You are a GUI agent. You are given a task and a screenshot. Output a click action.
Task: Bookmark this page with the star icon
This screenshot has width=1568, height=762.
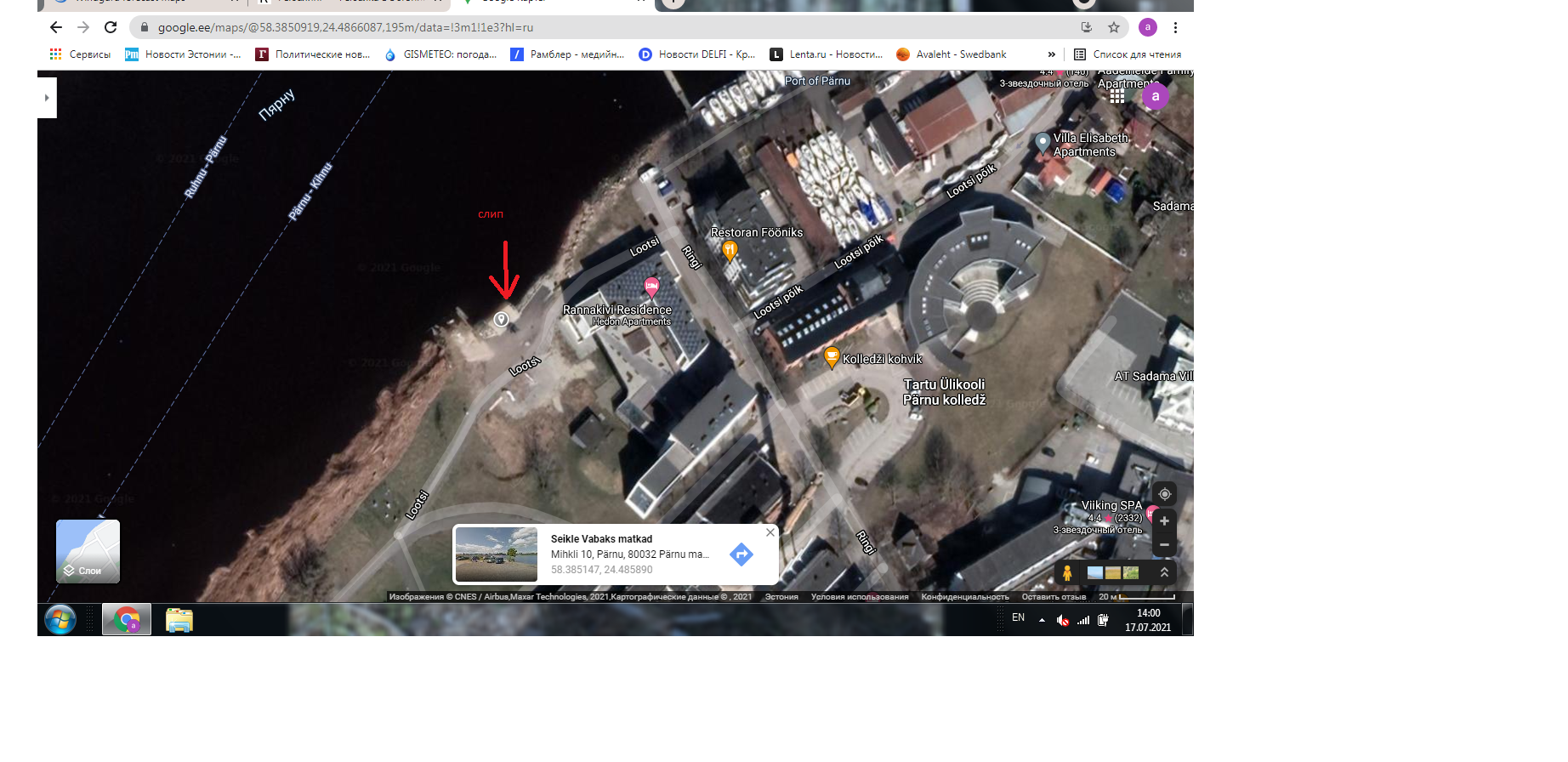pyautogui.click(x=1114, y=27)
